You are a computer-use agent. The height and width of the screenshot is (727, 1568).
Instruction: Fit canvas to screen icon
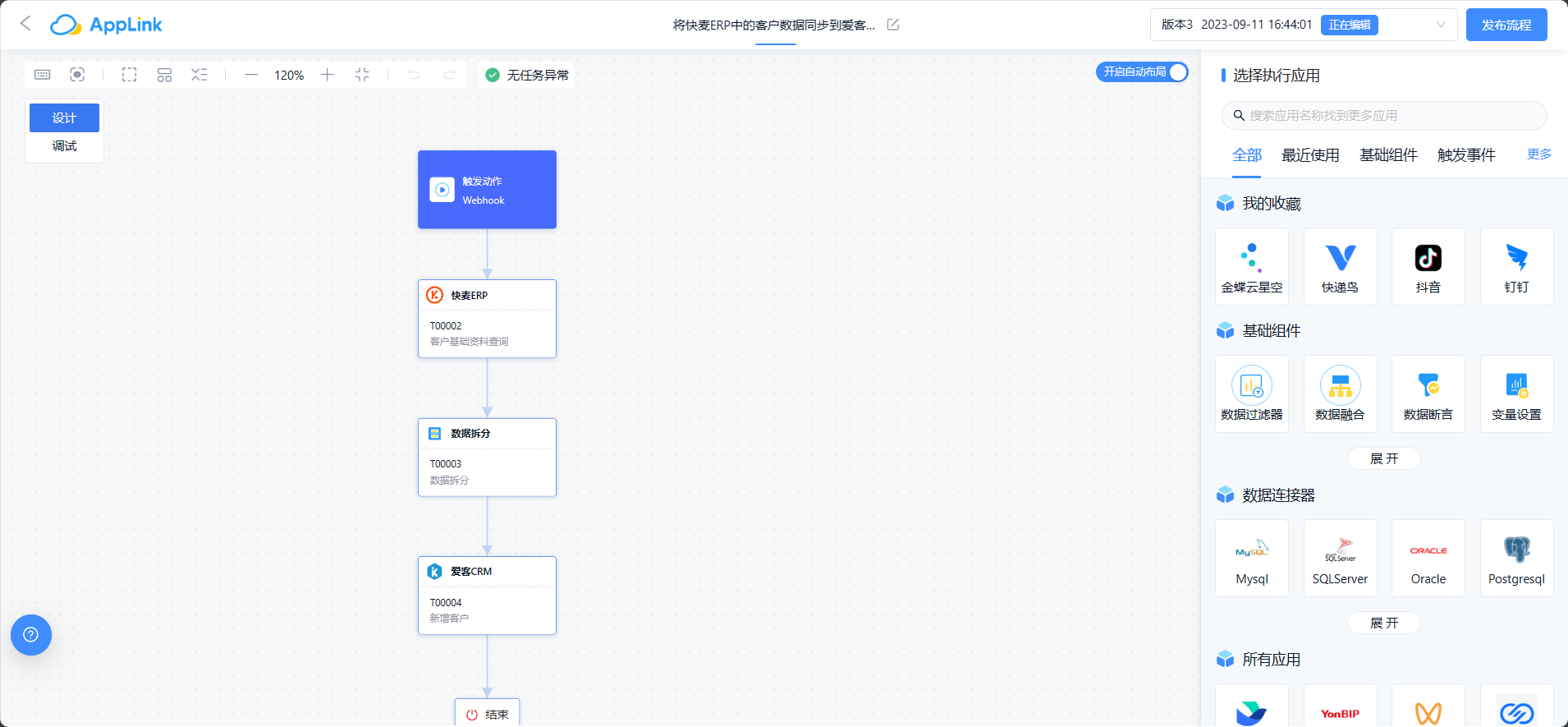pos(362,75)
